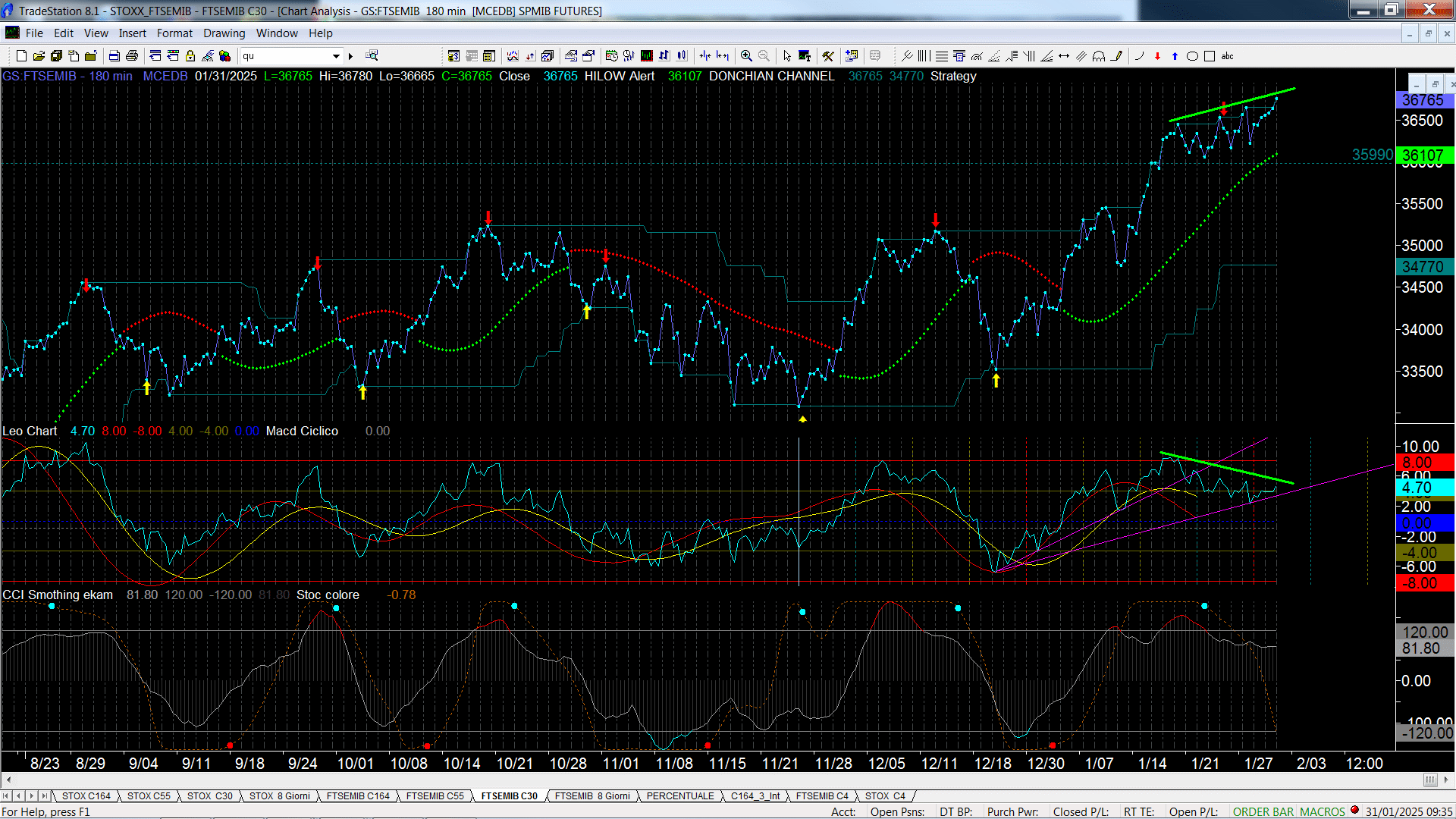
Task: Click left arrow of horizontal chart scrollbar
Action: [x=8, y=780]
